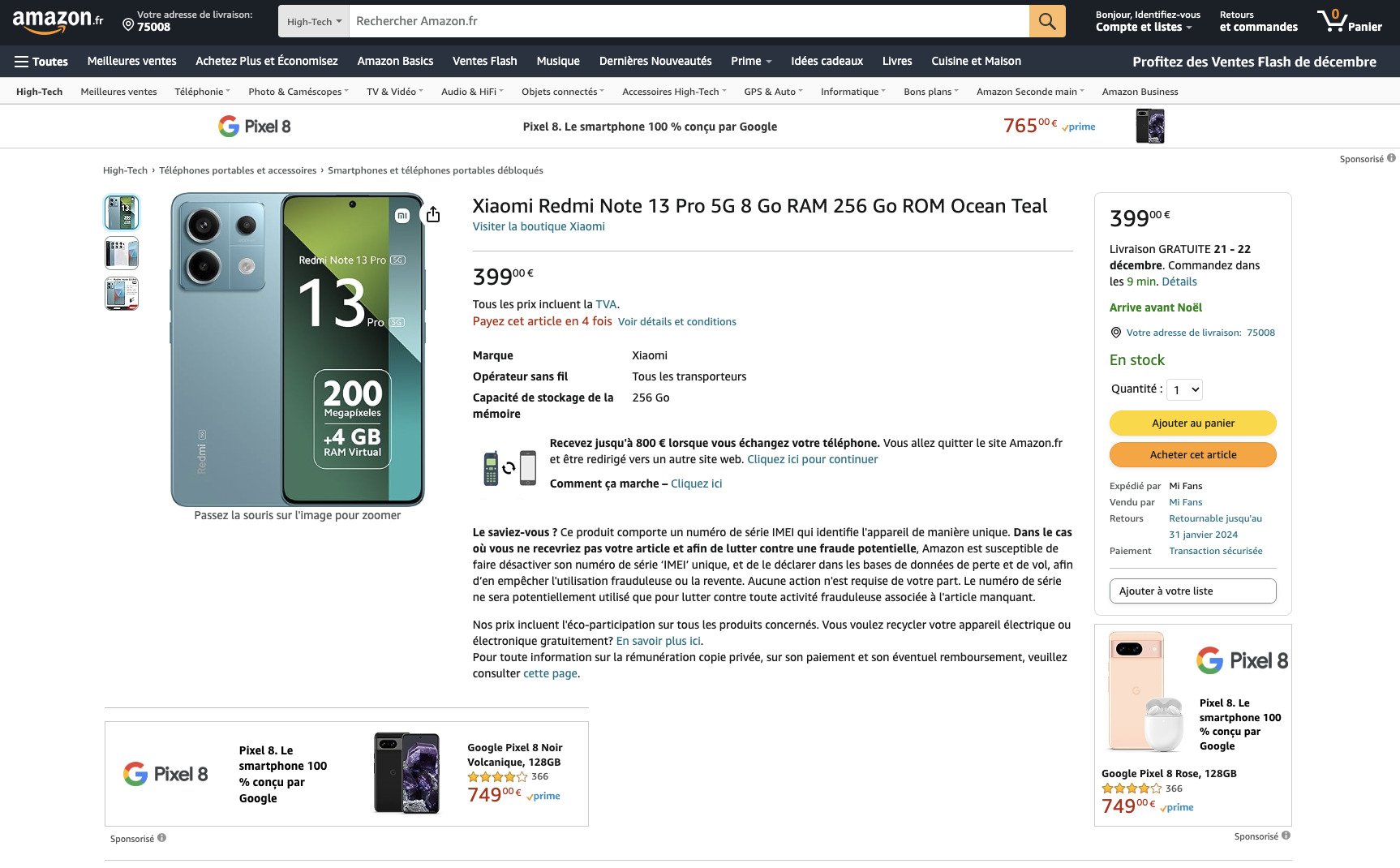Viewport: 1400px width, 868px height.
Task: Click the delivery address location pin icon in header
Action: tap(128, 26)
